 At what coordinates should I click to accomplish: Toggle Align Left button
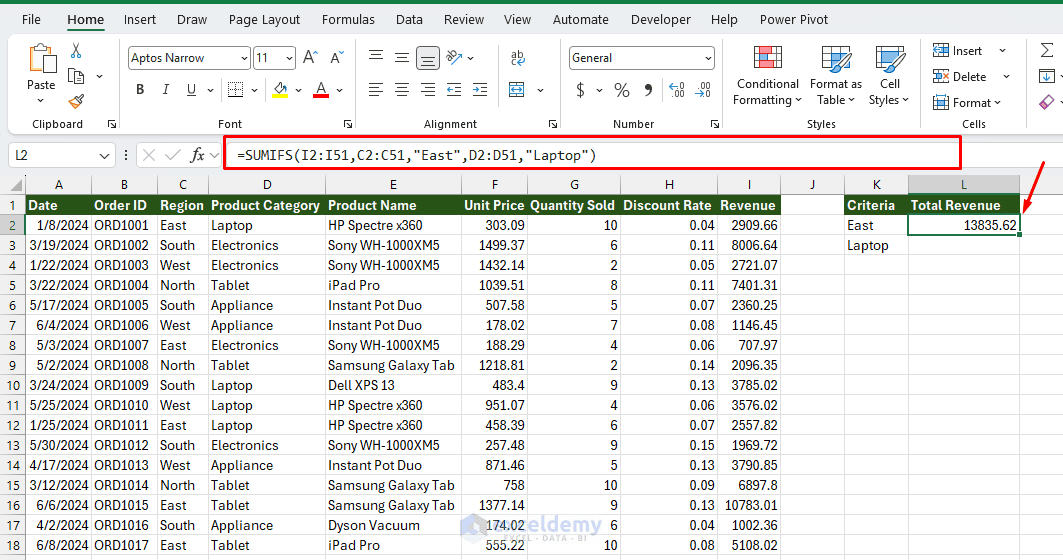point(376,89)
